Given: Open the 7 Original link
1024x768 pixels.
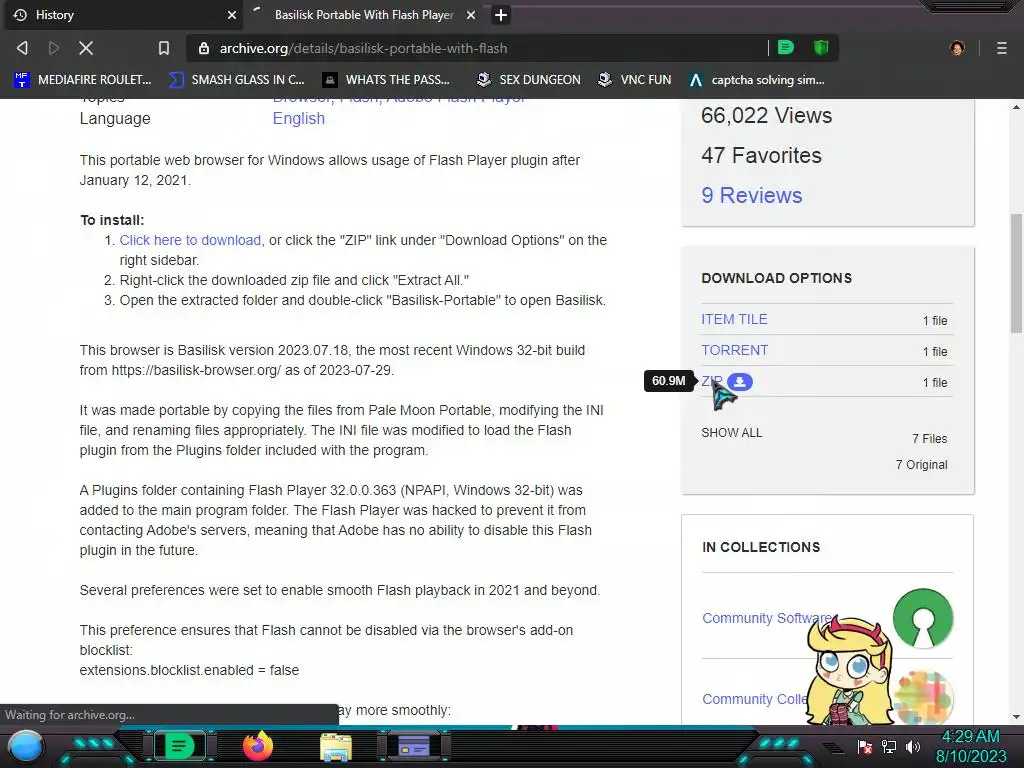Looking at the screenshot, I should [921, 465].
